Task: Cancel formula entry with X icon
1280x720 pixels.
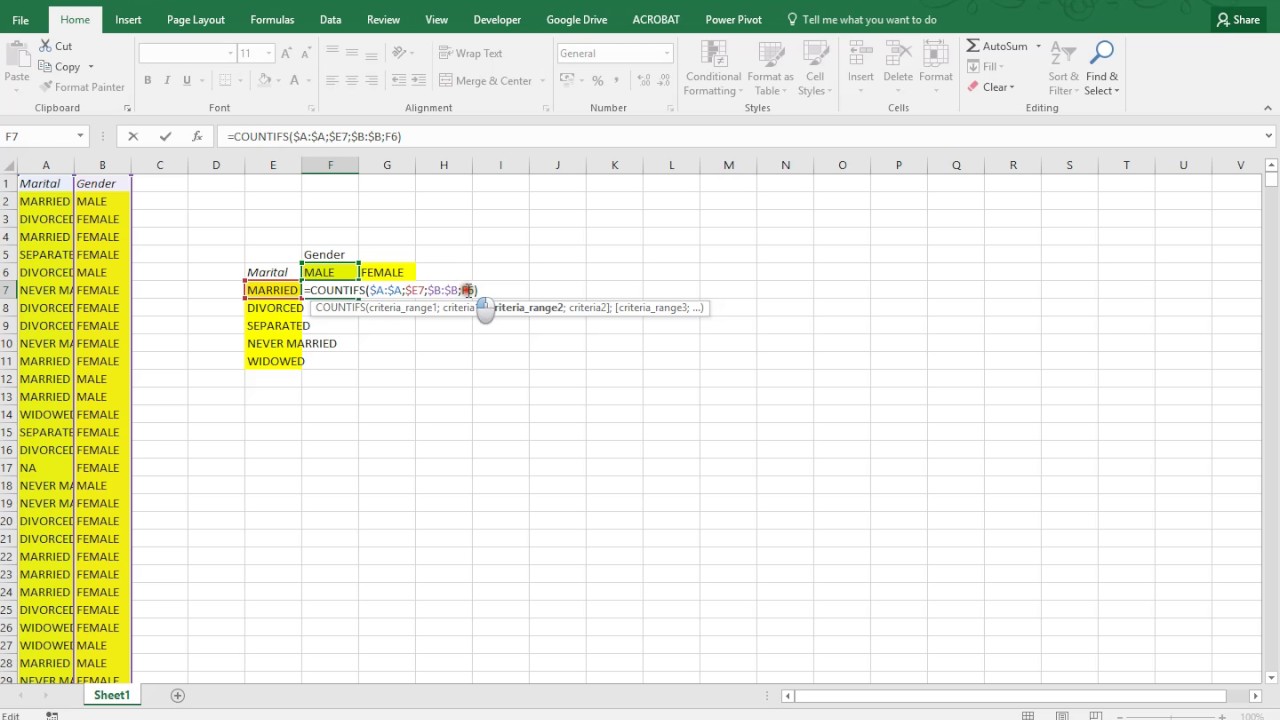Action: [x=133, y=136]
